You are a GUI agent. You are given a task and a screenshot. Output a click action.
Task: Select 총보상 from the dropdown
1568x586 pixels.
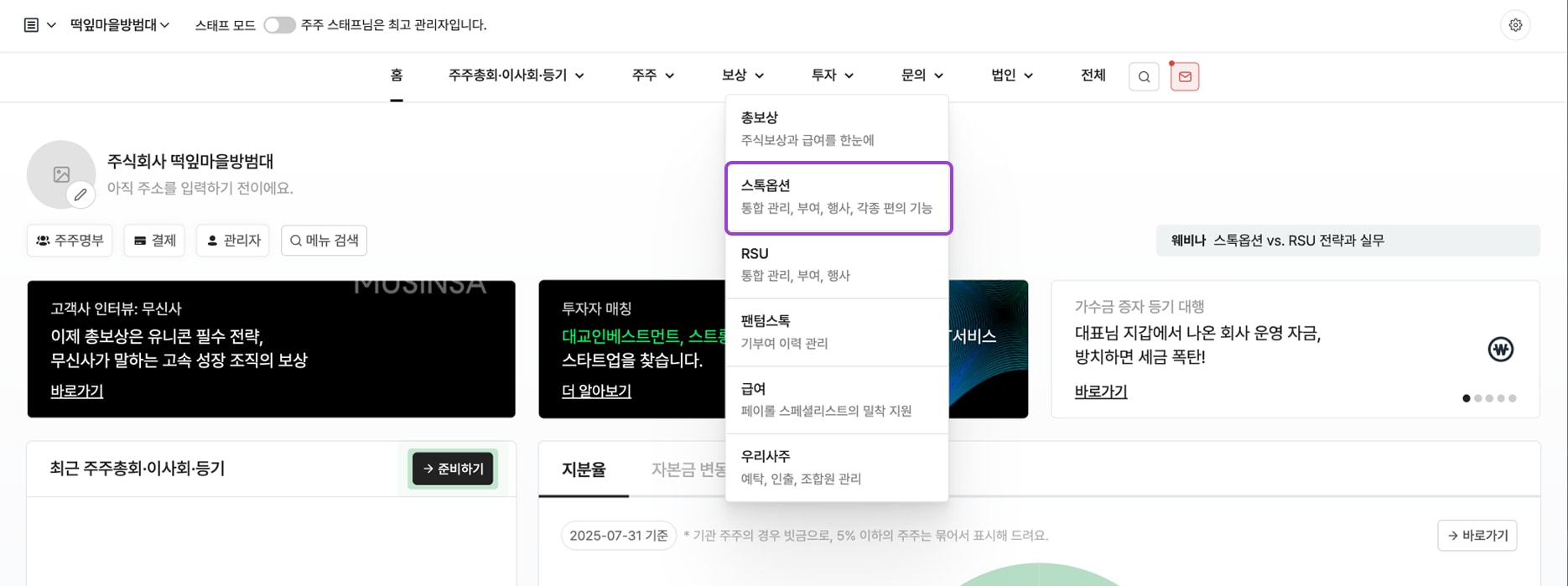click(x=837, y=128)
